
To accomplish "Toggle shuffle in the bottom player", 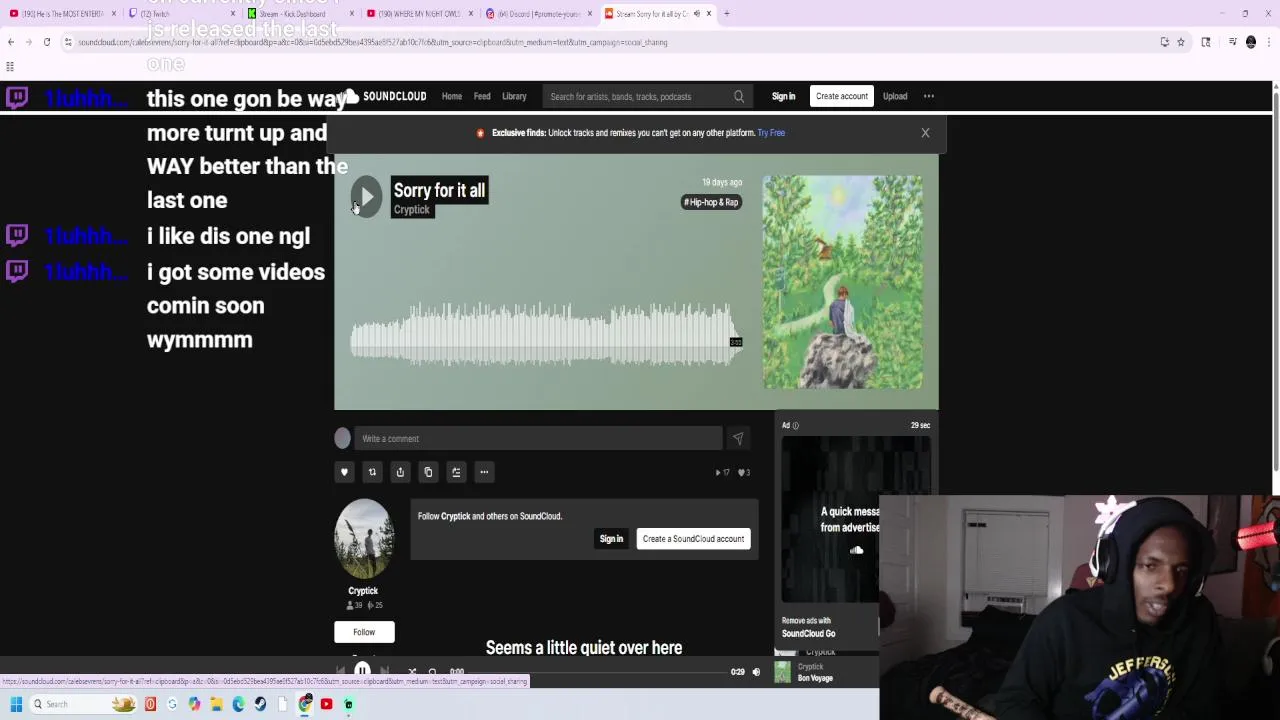I will [x=412, y=672].
